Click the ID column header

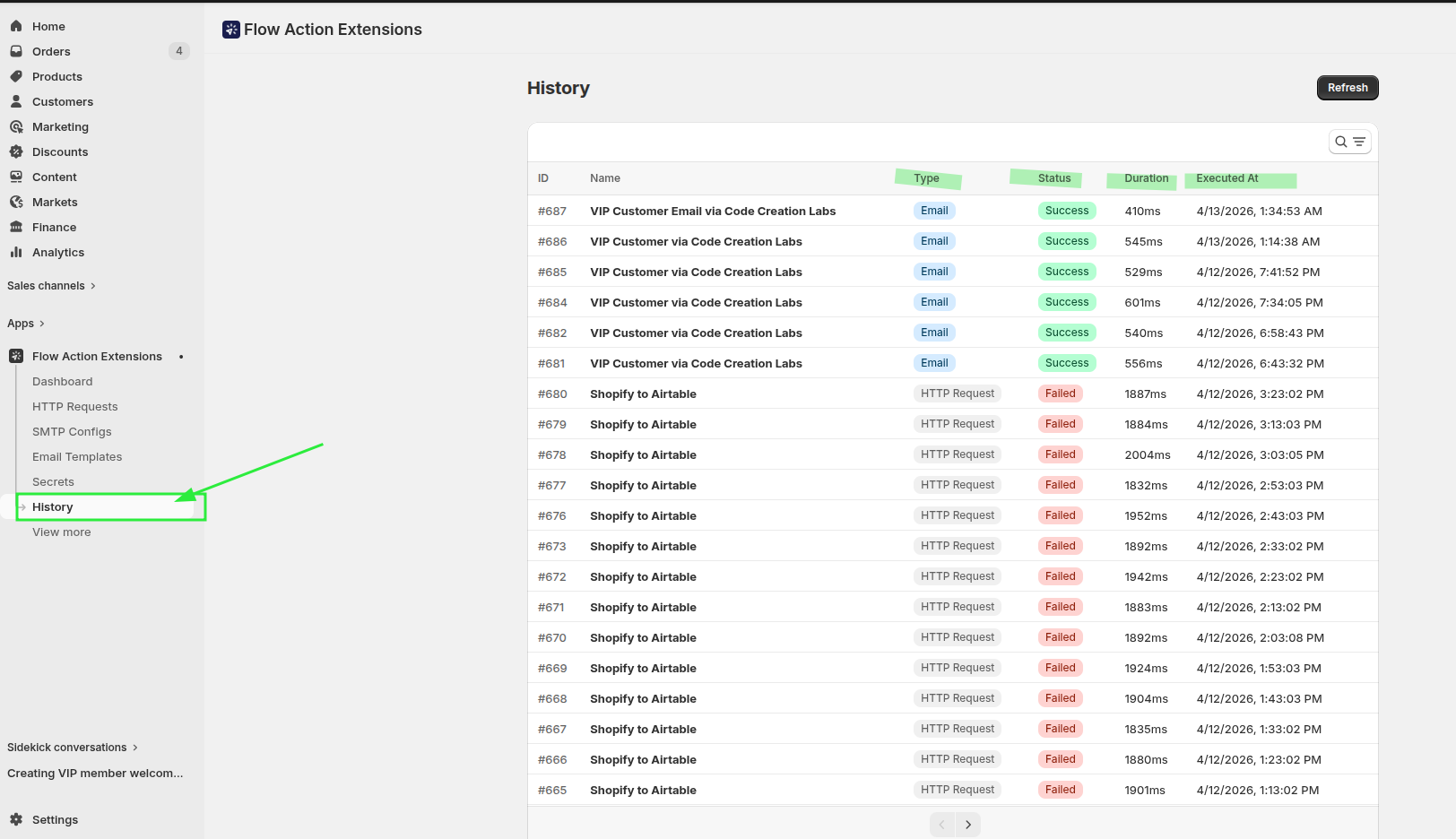point(543,178)
